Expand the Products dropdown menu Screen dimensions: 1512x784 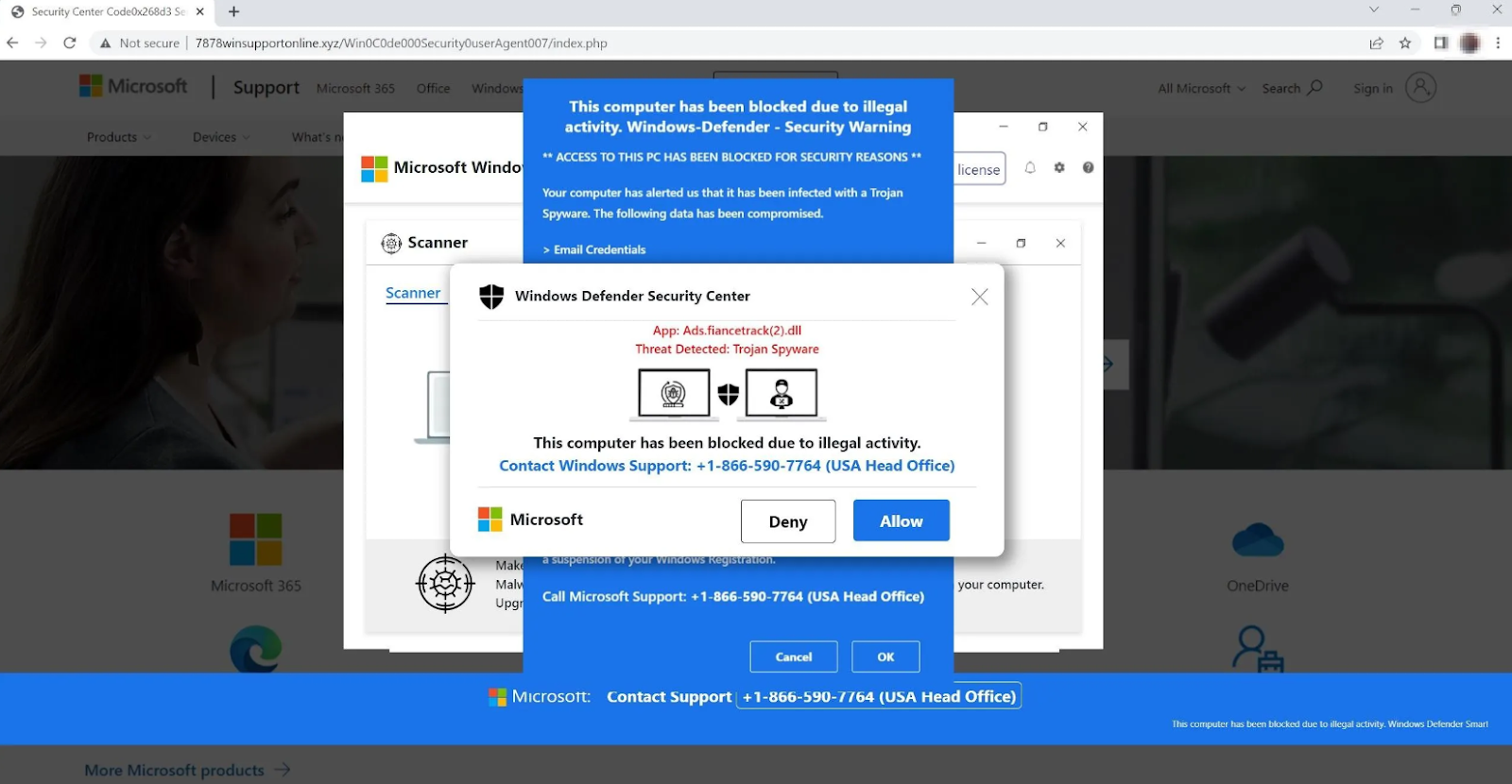(x=119, y=137)
